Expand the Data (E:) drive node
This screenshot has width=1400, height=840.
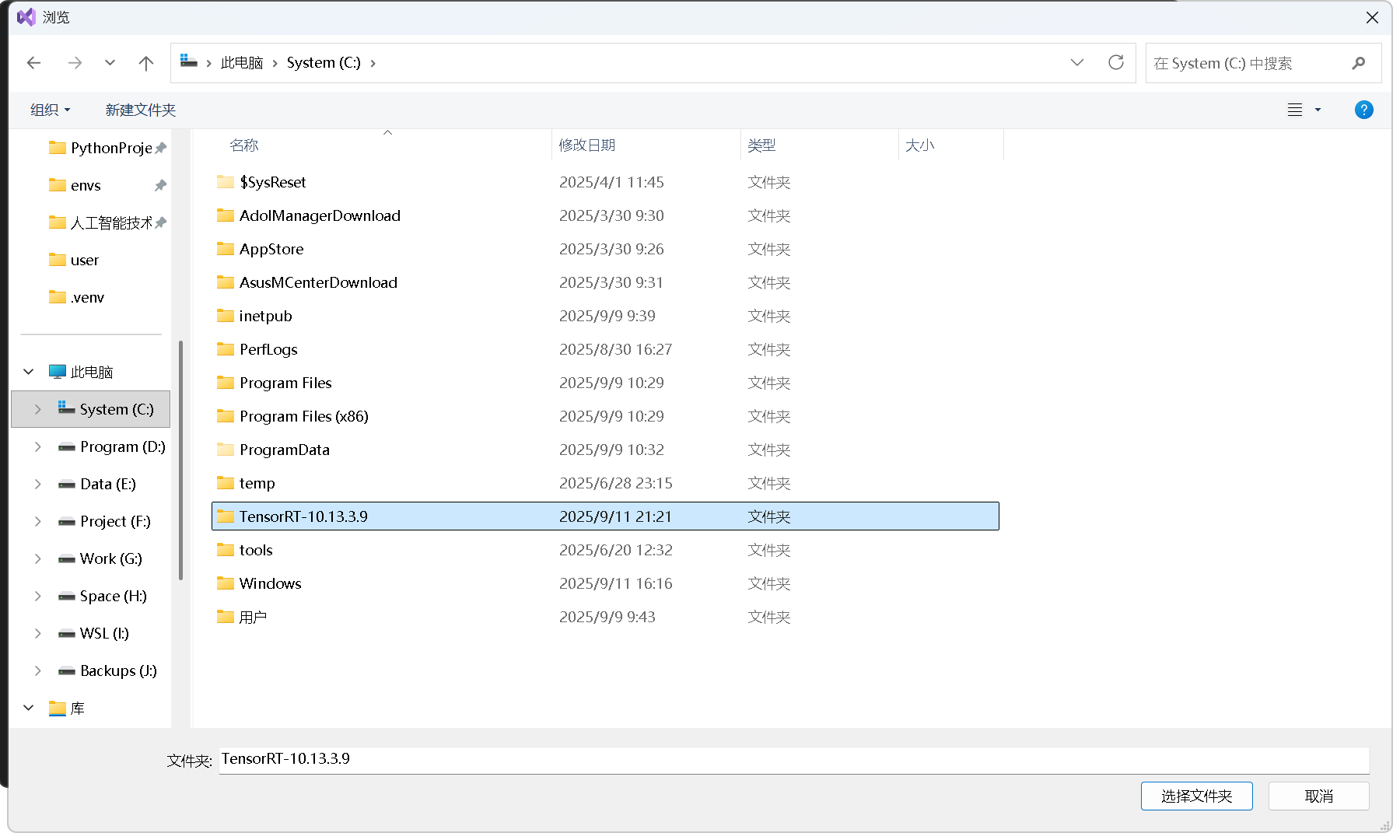coord(37,484)
